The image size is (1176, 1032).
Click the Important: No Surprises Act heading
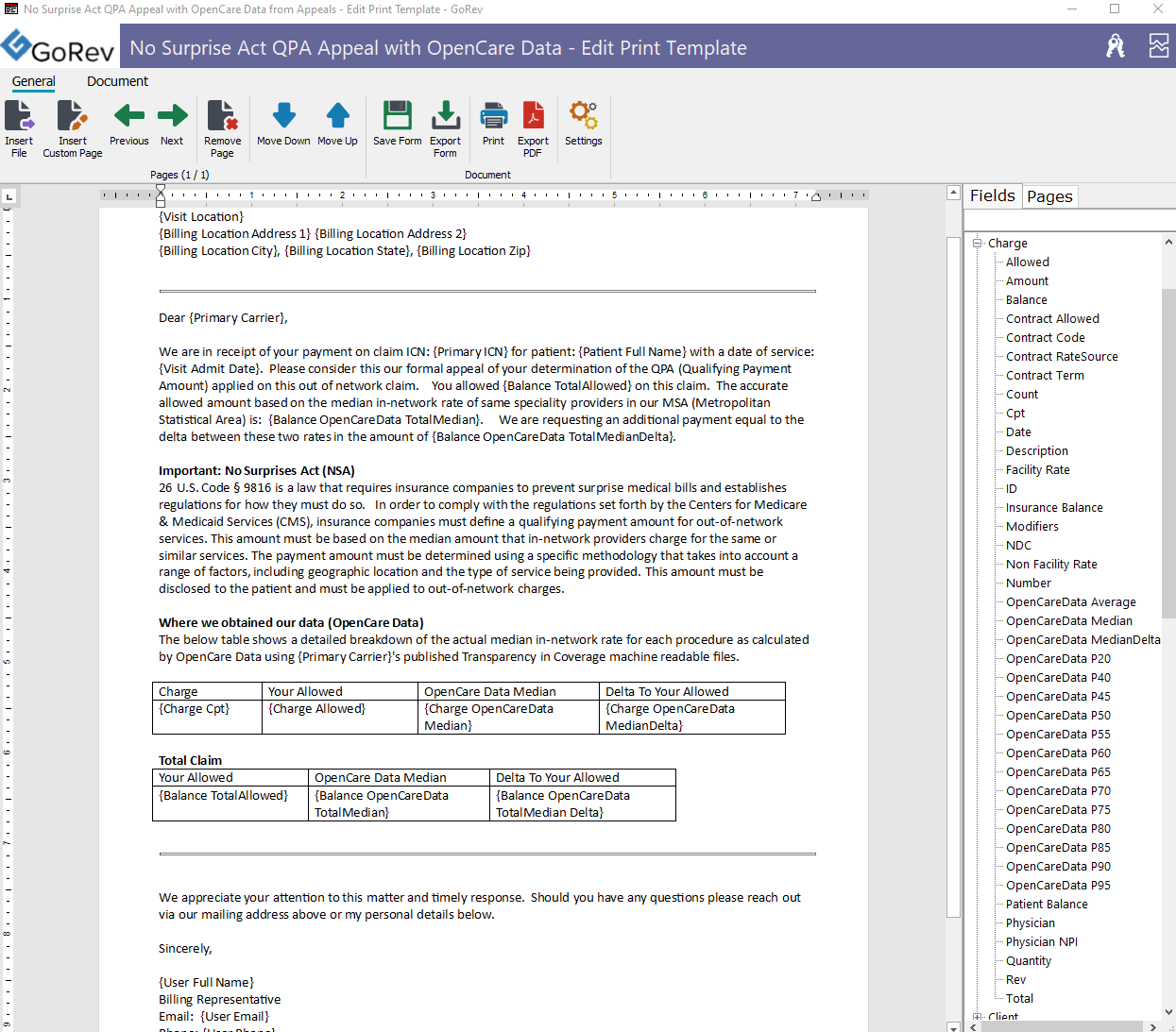[257, 470]
